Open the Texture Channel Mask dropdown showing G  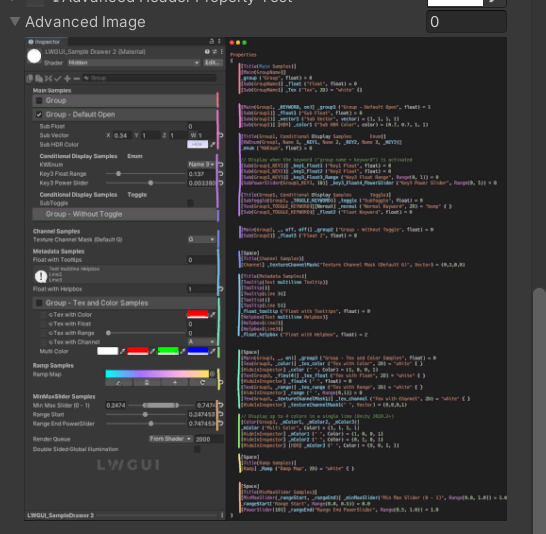[201, 239]
